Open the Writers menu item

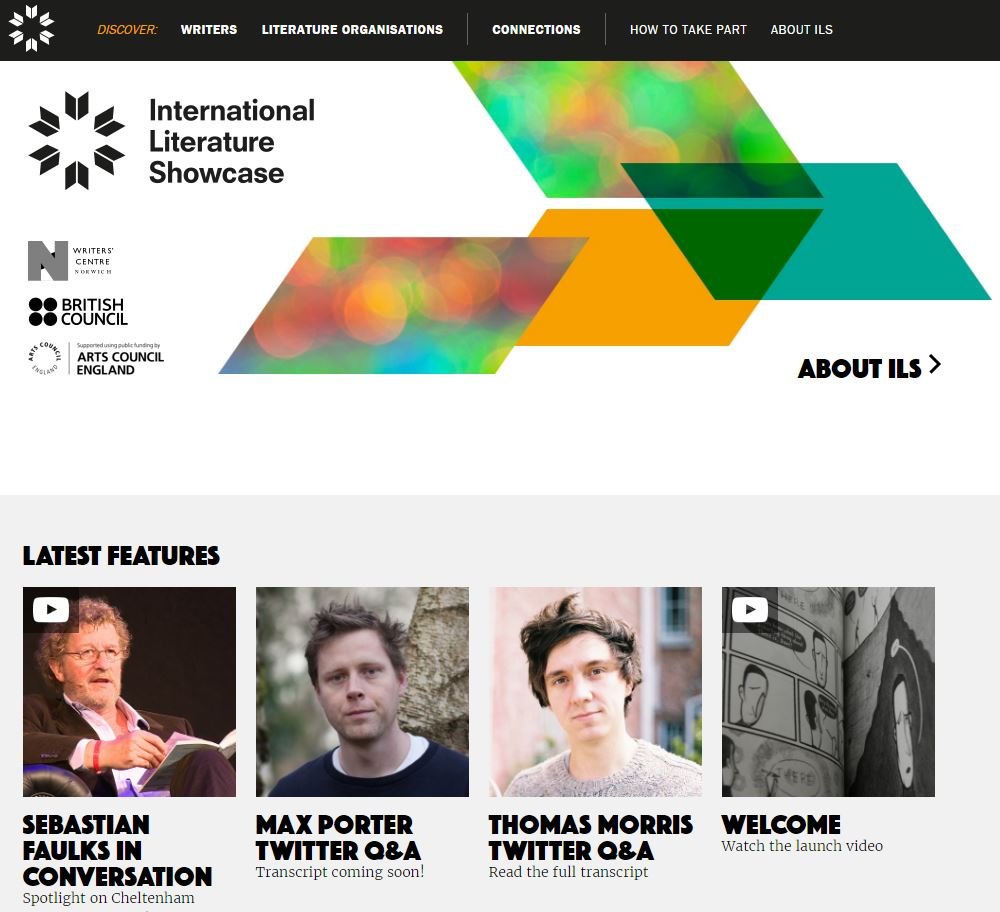point(209,29)
